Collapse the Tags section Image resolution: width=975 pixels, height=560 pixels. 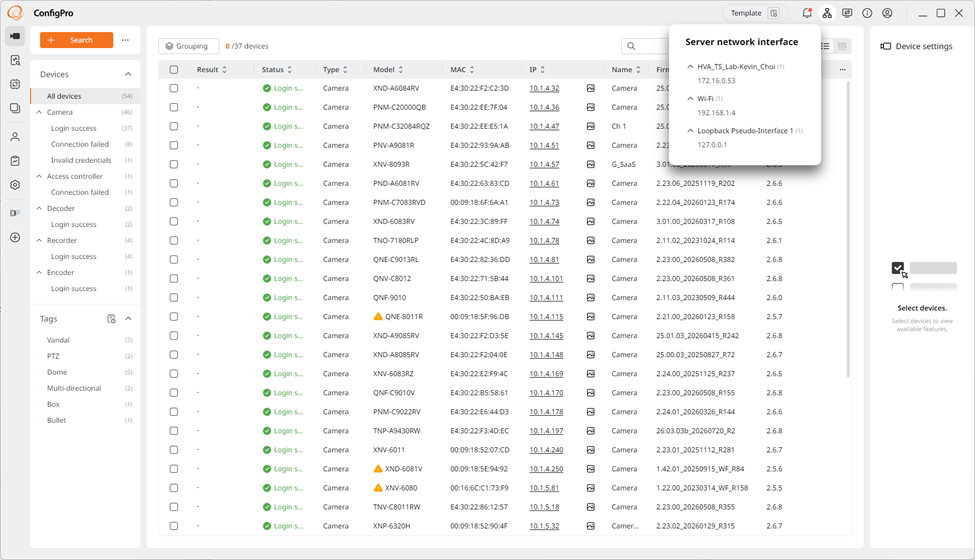point(128,319)
